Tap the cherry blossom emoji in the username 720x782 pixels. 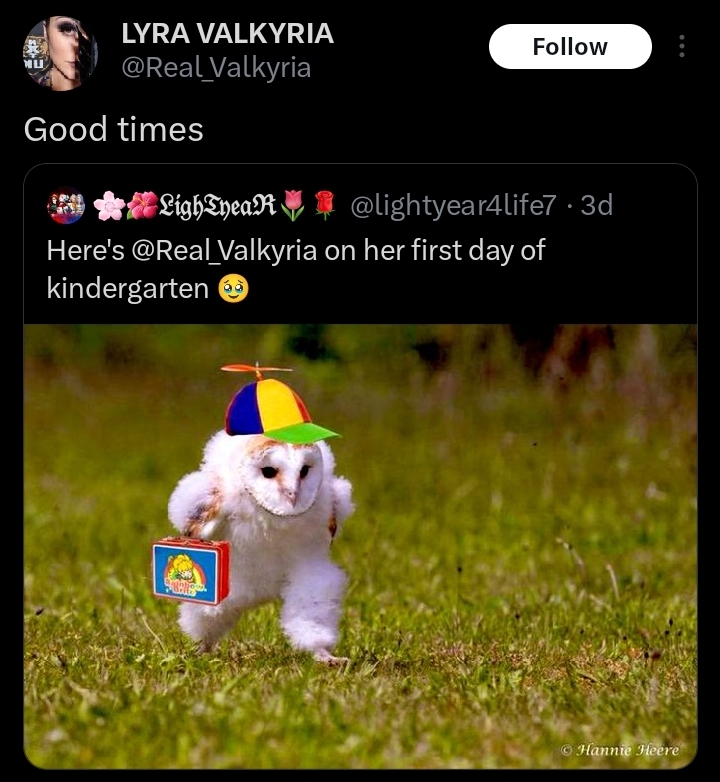point(109,205)
